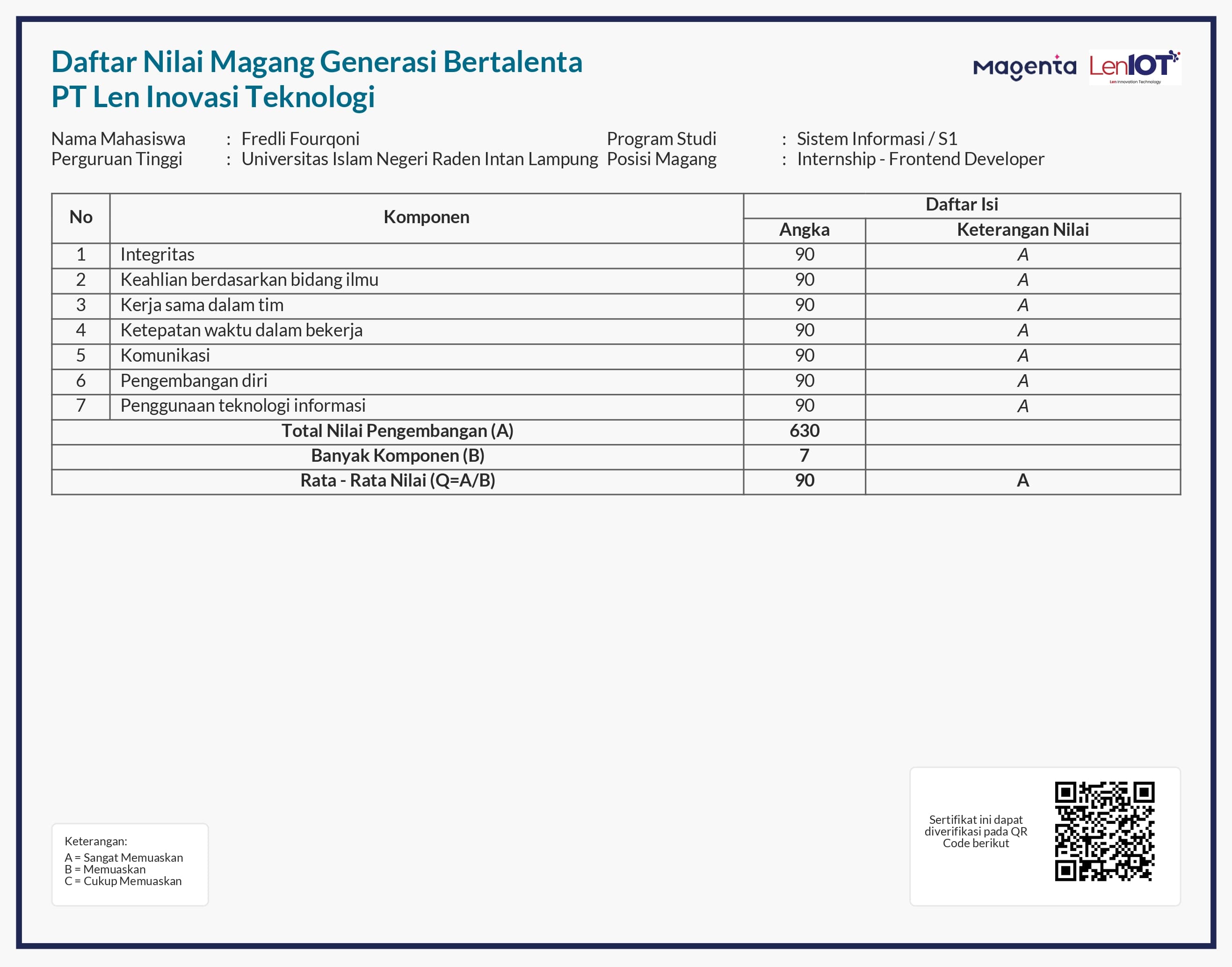Image resolution: width=1232 pixels, height=967 pixels.
Task: Click the Keterangan legend box
Action: tap(130, 863)
